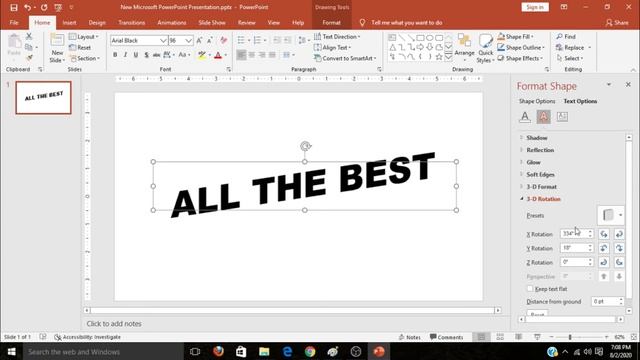Viewport: 640px width, 360px height.
Task: Click the Undo arrow icon
Action: click(27, 7)
